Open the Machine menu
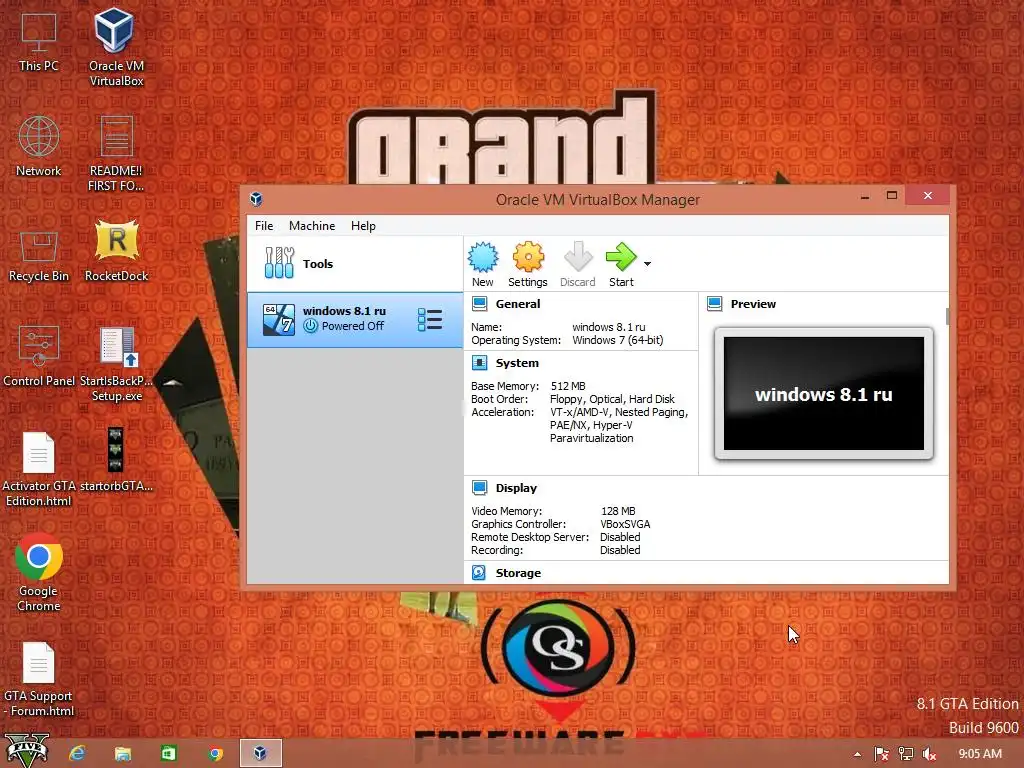 [x=312, y=225]
